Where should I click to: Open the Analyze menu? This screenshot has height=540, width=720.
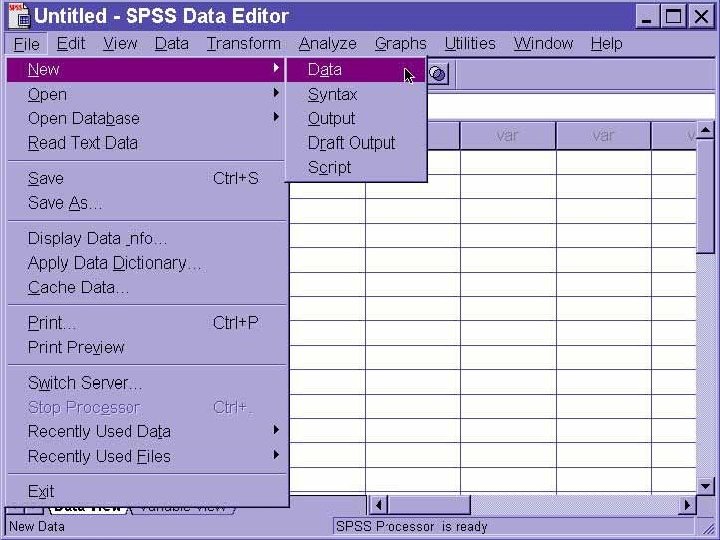[327, 44]
